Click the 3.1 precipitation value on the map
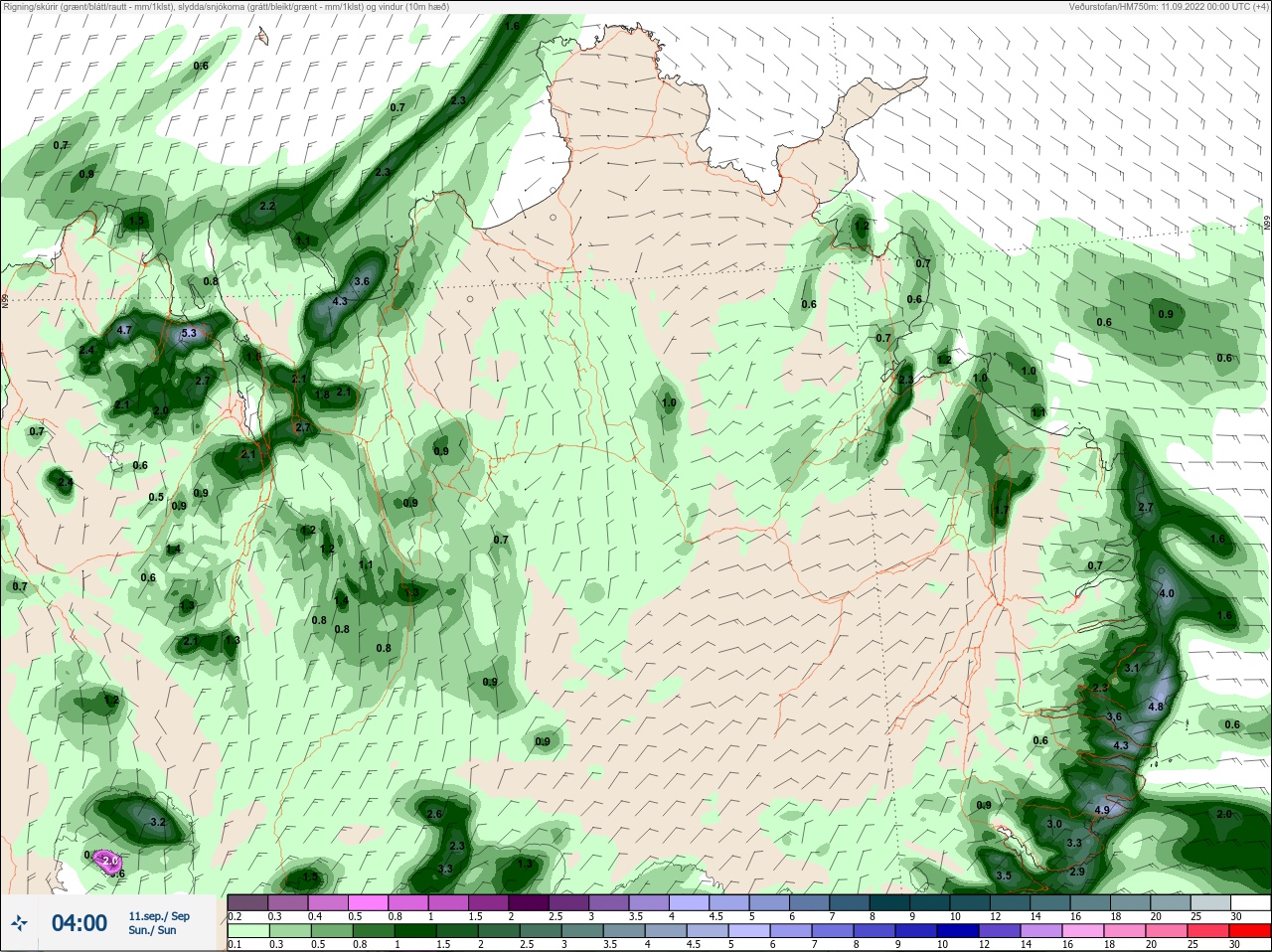 pos(1132,669)
